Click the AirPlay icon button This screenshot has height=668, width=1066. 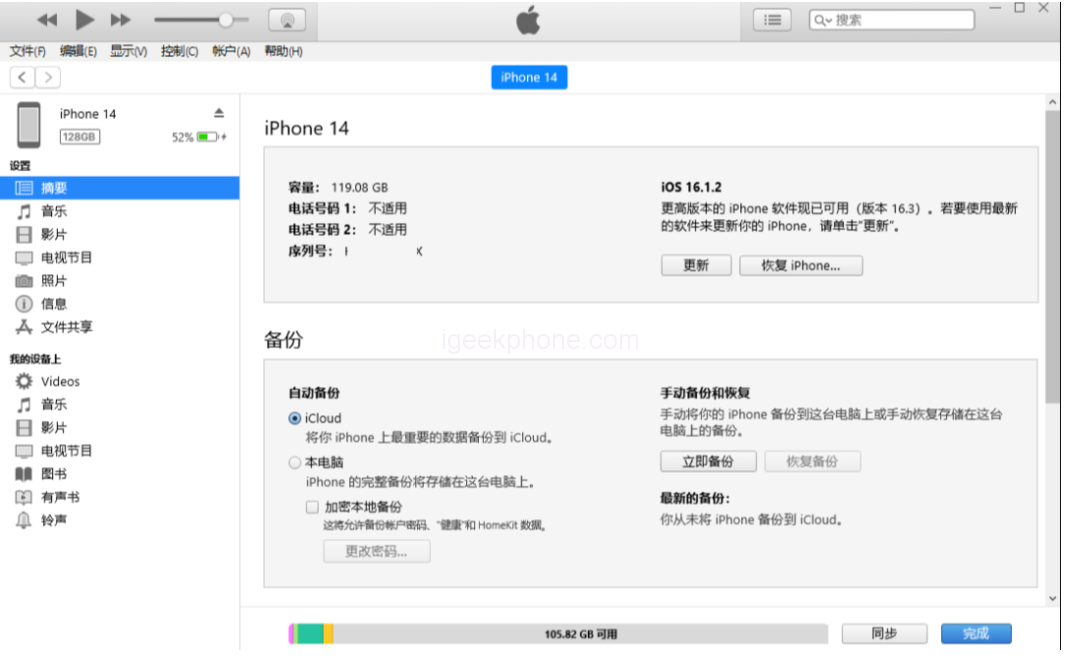coord(287,20)
